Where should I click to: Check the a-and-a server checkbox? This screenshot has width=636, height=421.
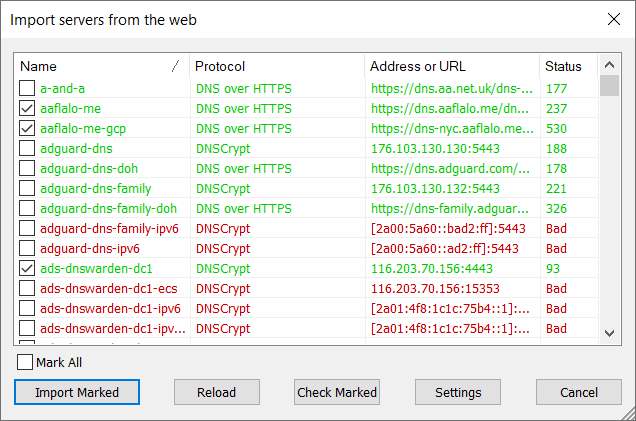(x=26, y=88)
